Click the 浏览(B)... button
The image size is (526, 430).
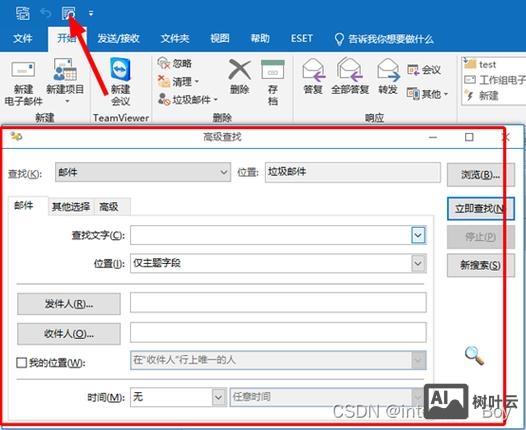(x=480, y=175)
